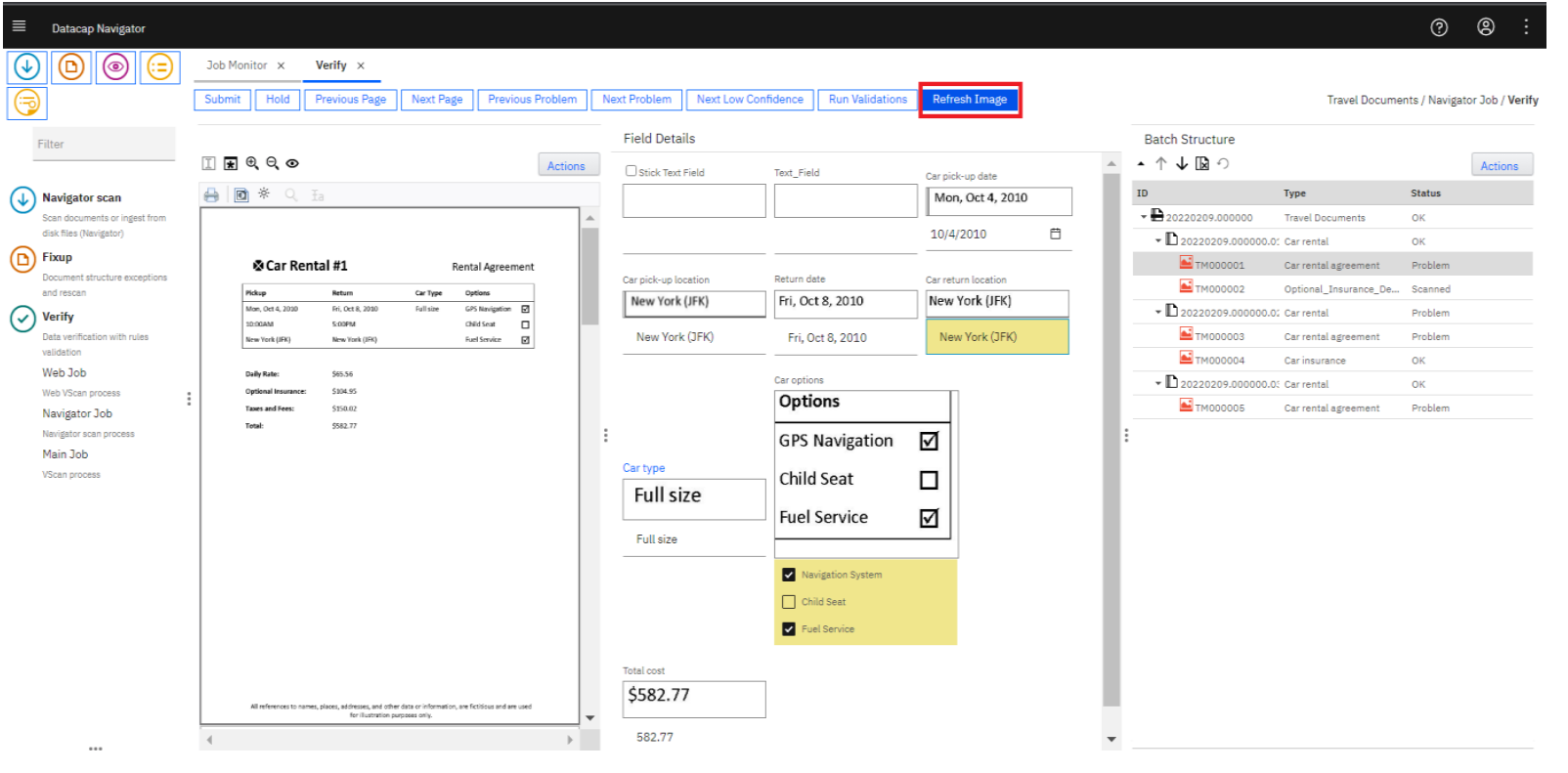Click the Run Validations button
The height and width of the screenshot is (773, 1568).
pyautogui.click(x=867, y=100)
